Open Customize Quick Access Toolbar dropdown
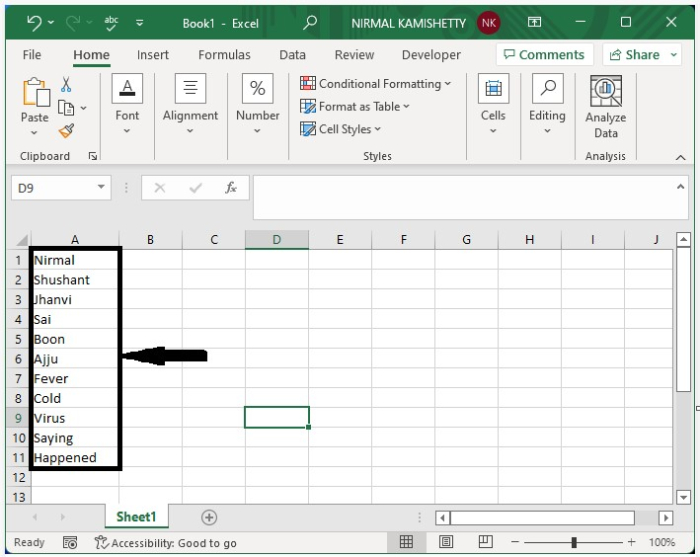 point(140,23)
